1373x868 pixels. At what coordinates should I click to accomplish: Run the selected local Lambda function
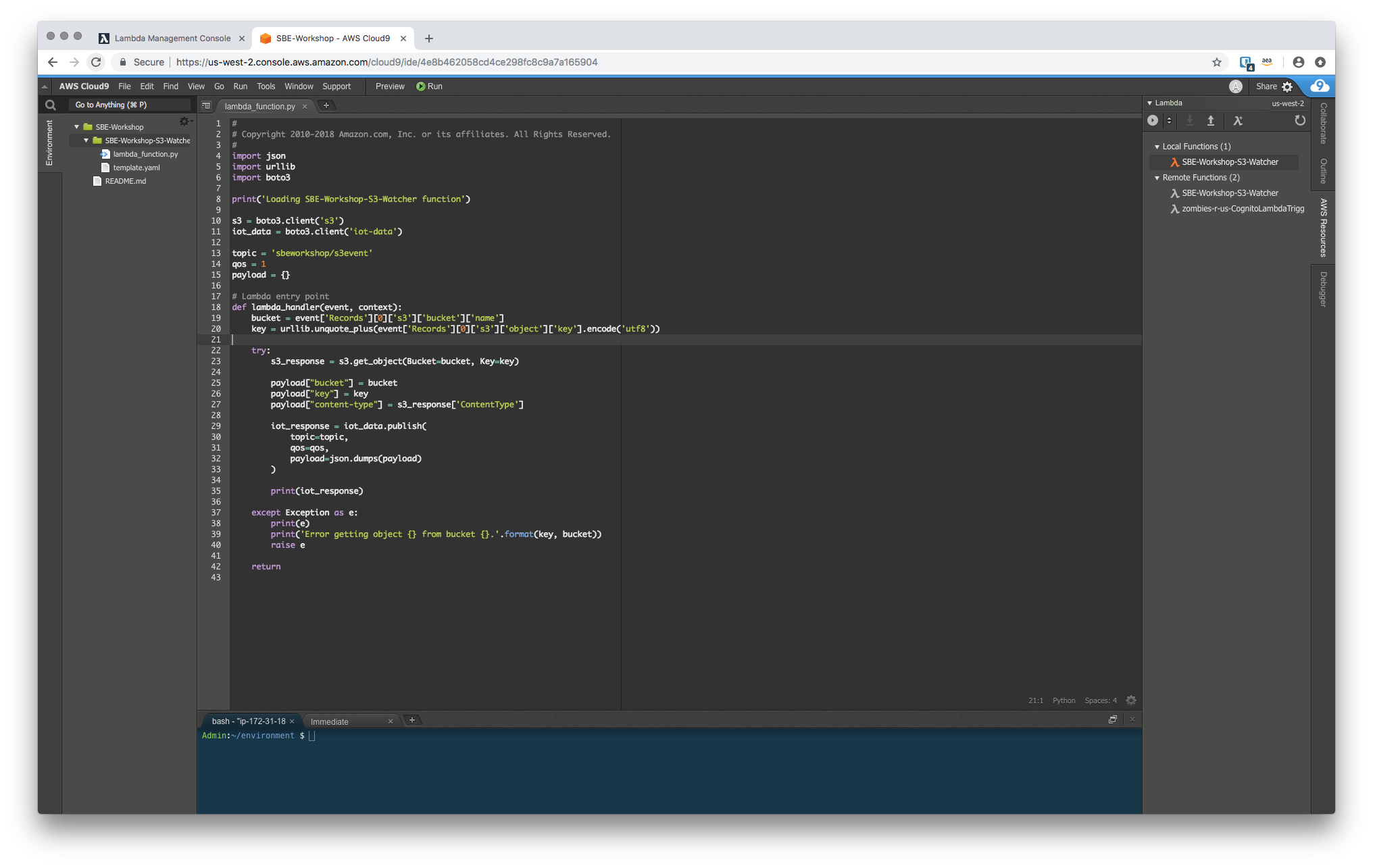click(x=1153, y=120)
